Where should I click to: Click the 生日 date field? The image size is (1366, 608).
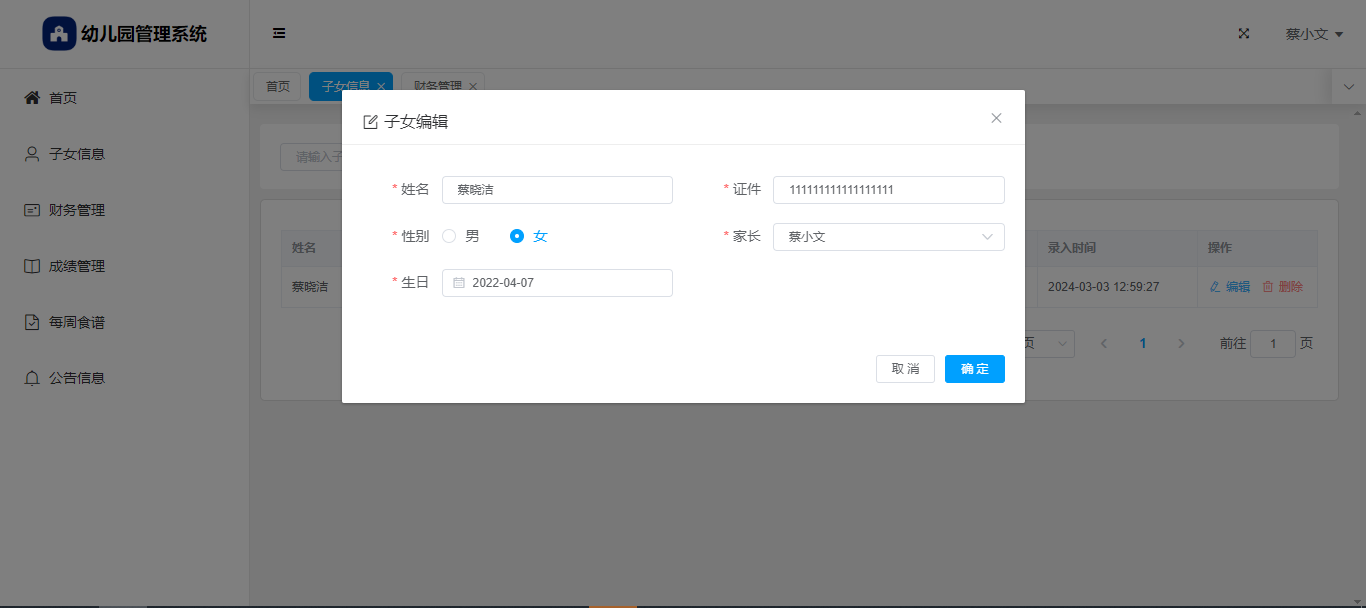point(557,283)
